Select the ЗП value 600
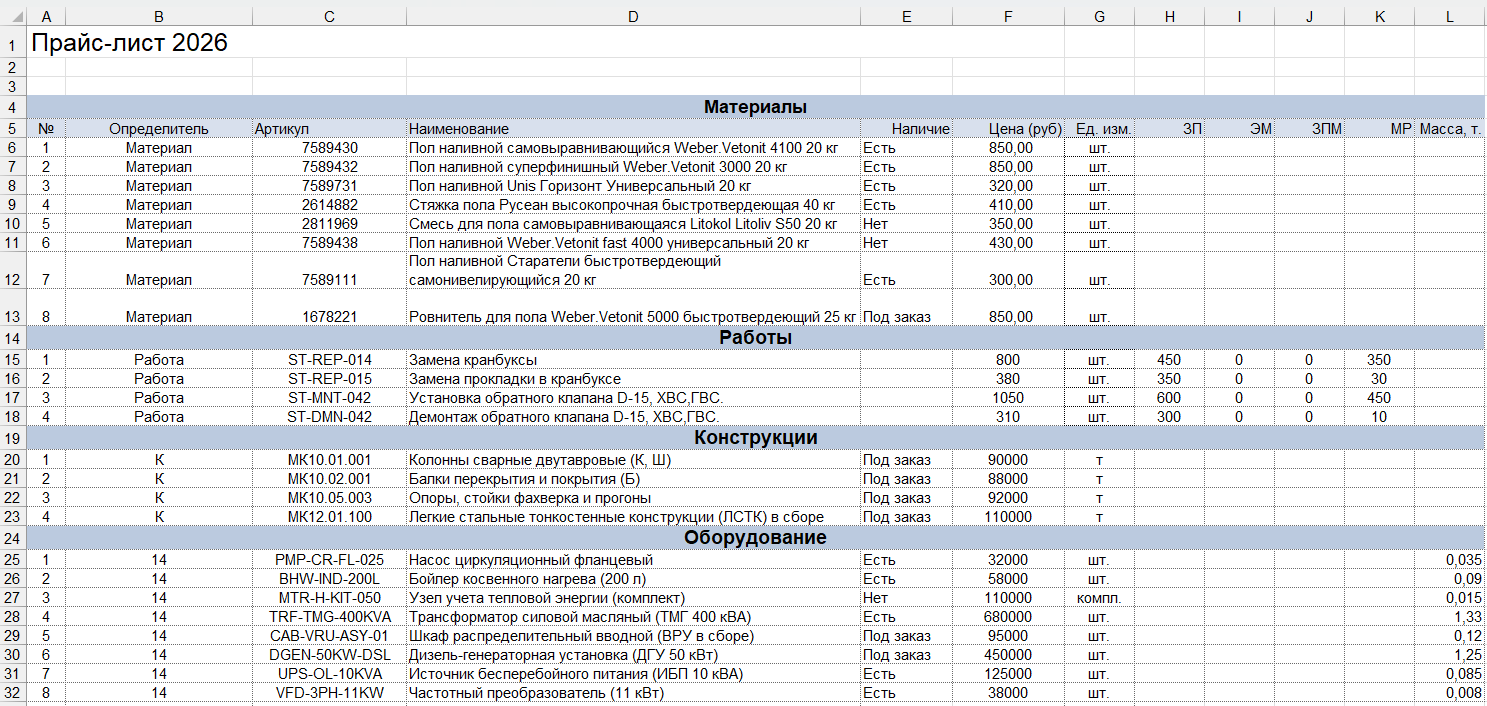Image resolution: width=1487 pixels, height=706 pixels. point(1169,398)
